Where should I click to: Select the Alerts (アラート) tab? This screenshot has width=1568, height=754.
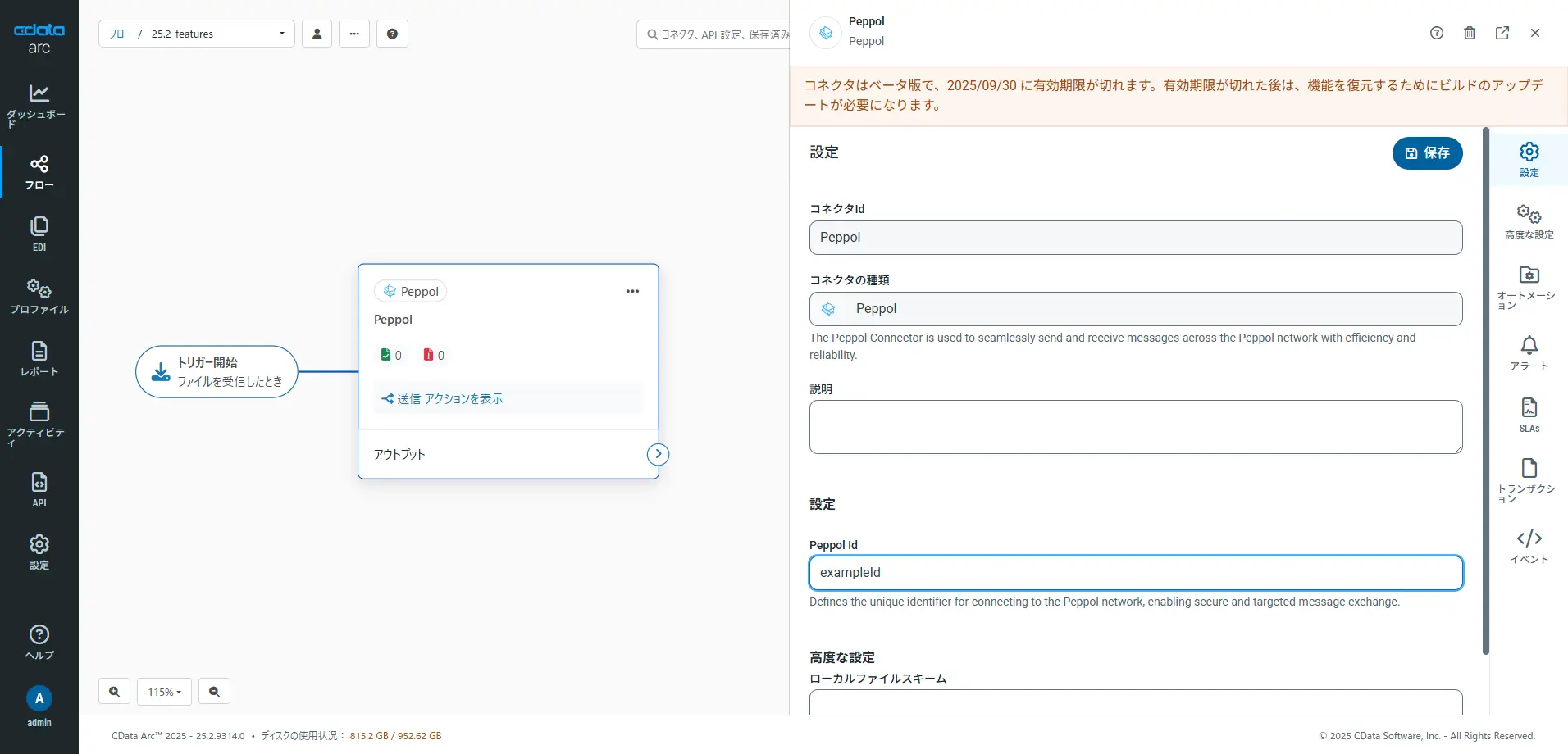1529,353
